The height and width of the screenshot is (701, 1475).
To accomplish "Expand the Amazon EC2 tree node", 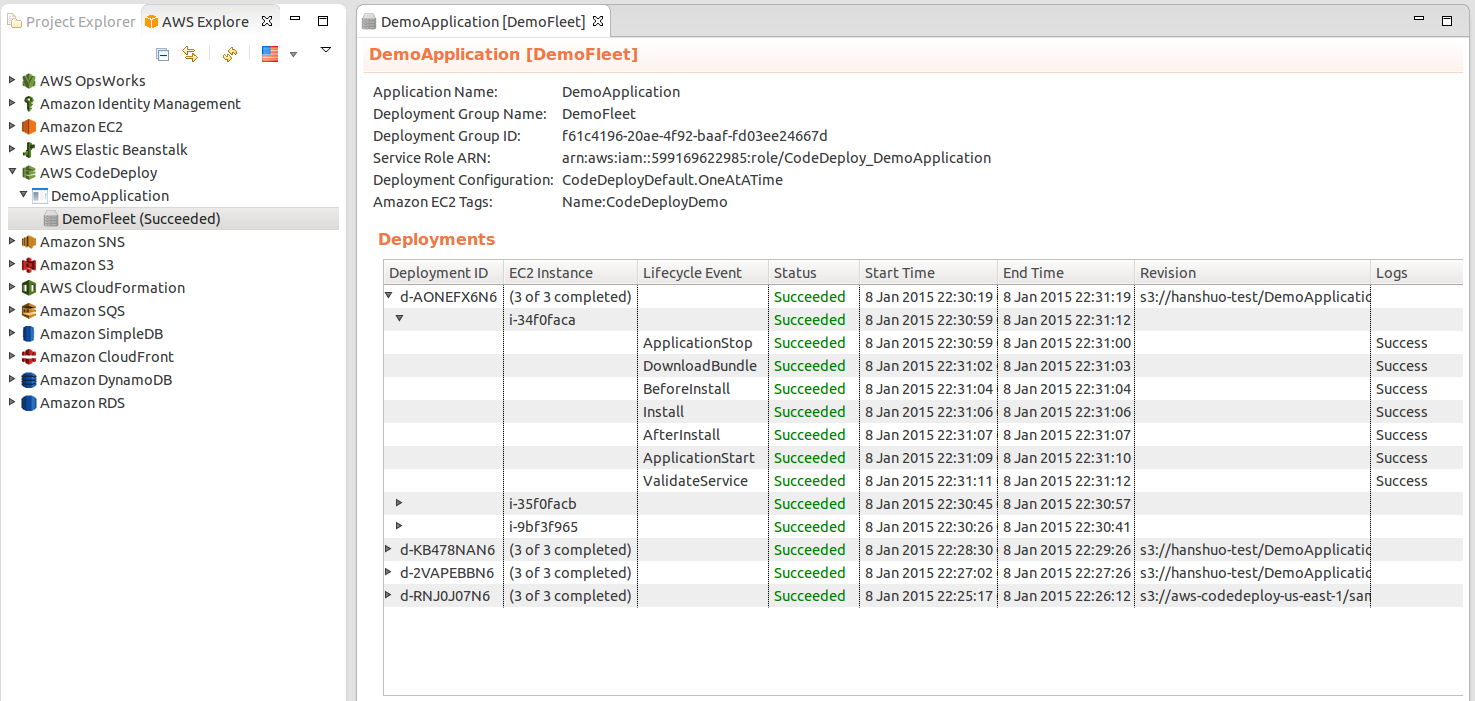I will point(12,127).
